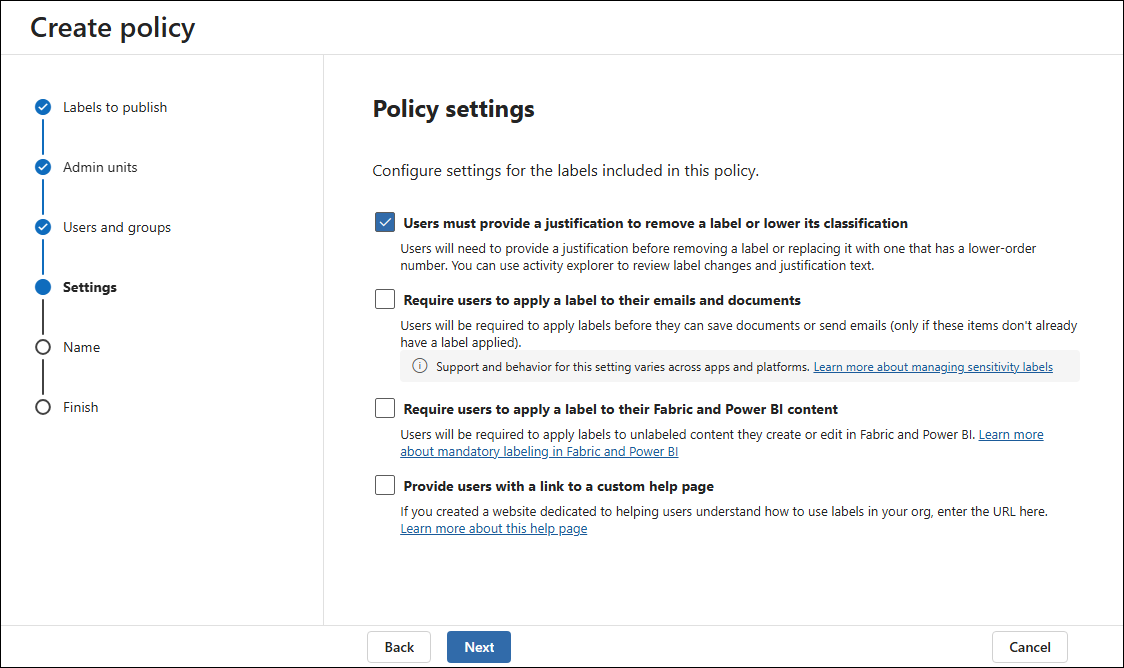Click the Users must provide a justification label text
The width and height of the screenshot is (1124, 668).
coord(655,223)
